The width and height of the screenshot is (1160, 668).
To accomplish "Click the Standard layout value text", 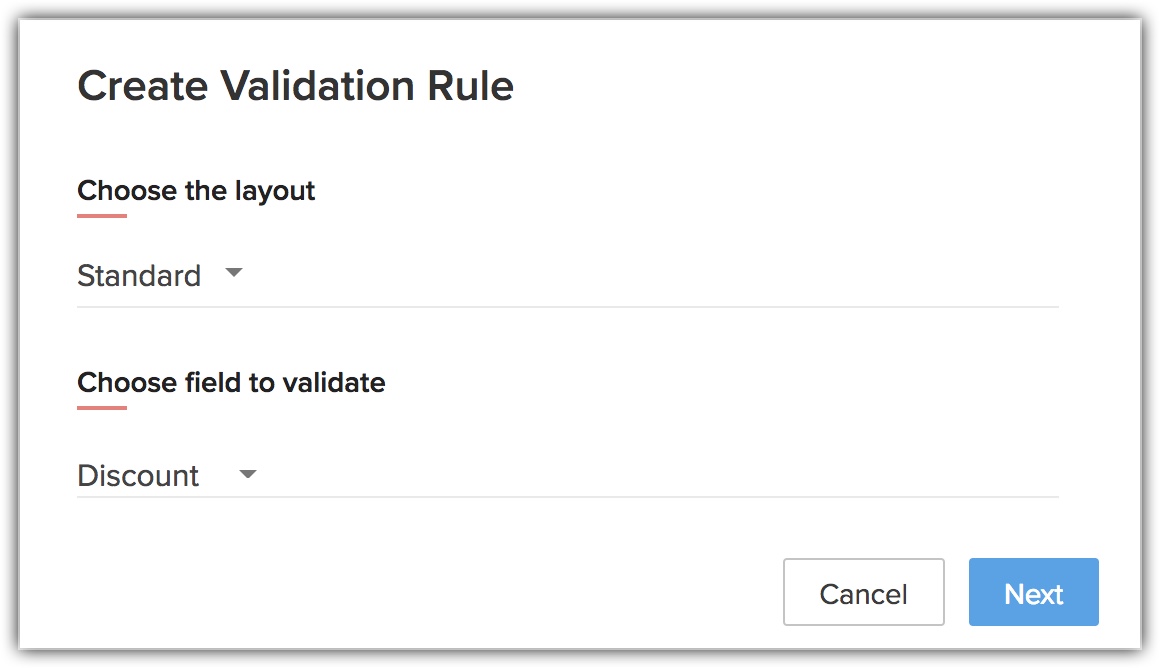I will tap(140, 275).
